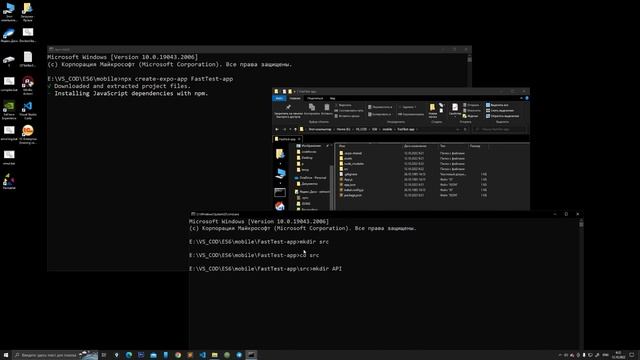
Task: Click Invert selection in Explorer ribbon
Action: tap(502, 116)
